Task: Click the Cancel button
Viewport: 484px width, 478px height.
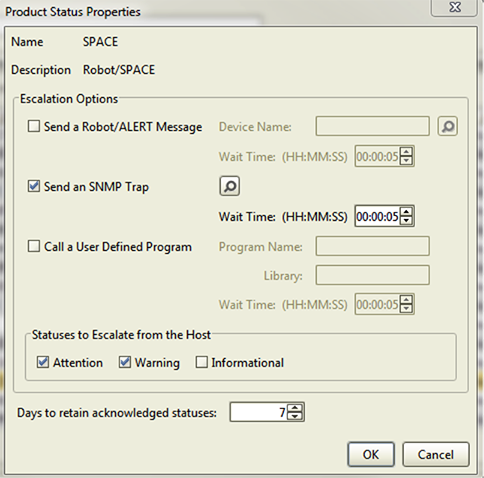Action: point(436,454)
